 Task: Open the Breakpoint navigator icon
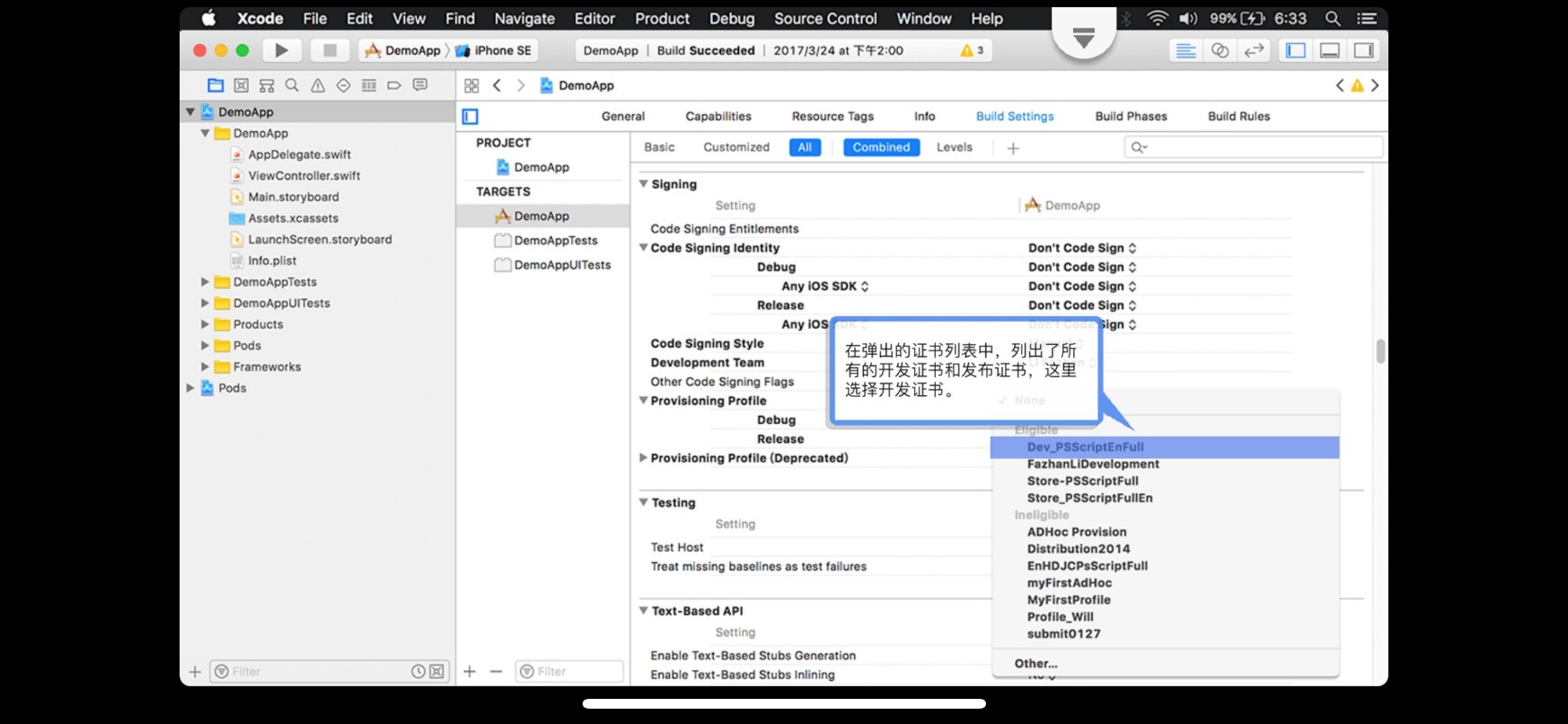click(x=393, y=85)
